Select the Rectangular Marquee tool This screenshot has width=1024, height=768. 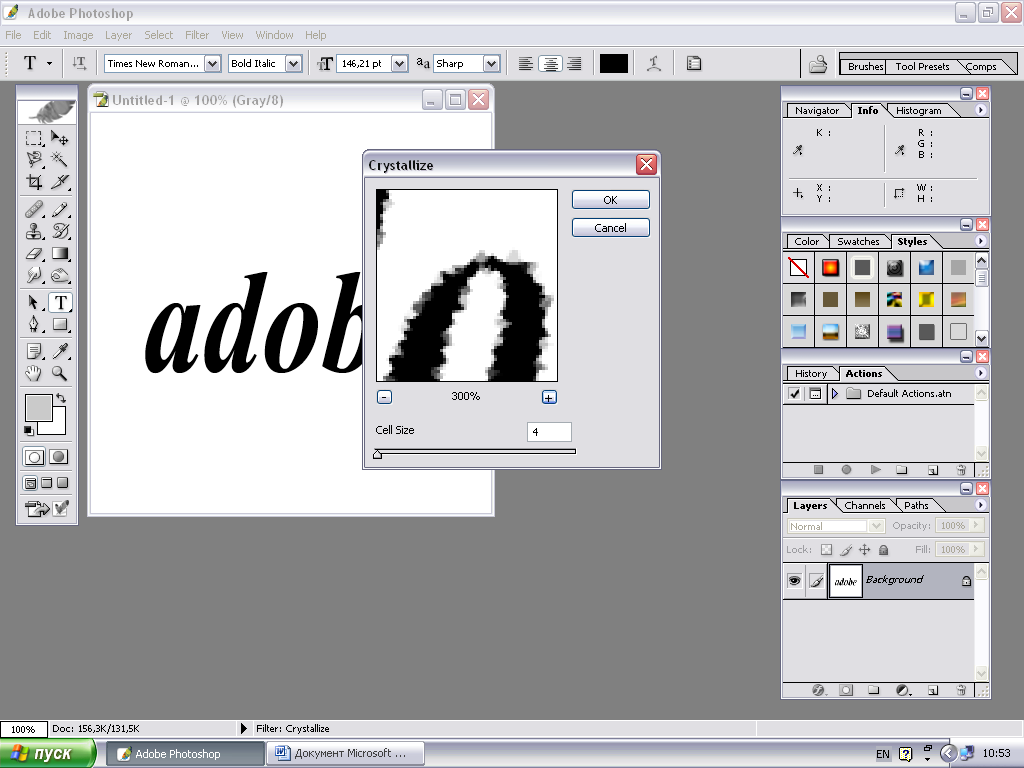pos(34,138)
